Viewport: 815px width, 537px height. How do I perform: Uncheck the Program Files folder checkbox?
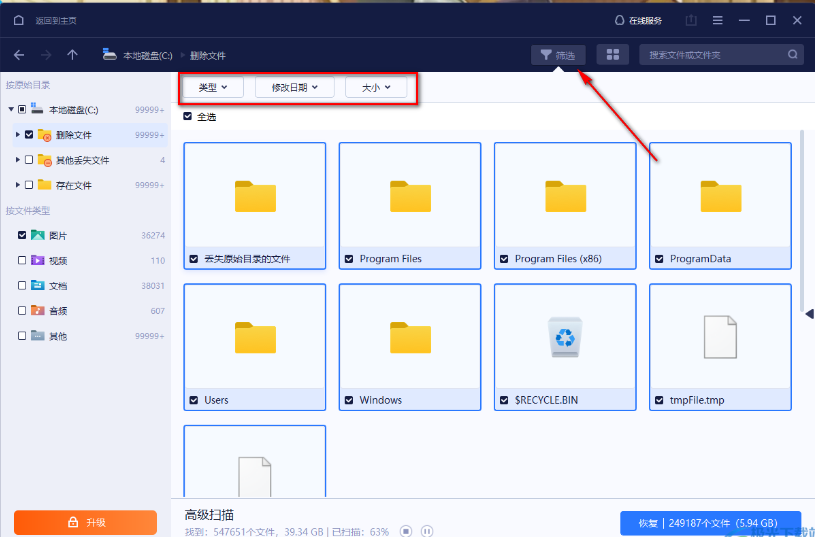(x=349, y=258)
